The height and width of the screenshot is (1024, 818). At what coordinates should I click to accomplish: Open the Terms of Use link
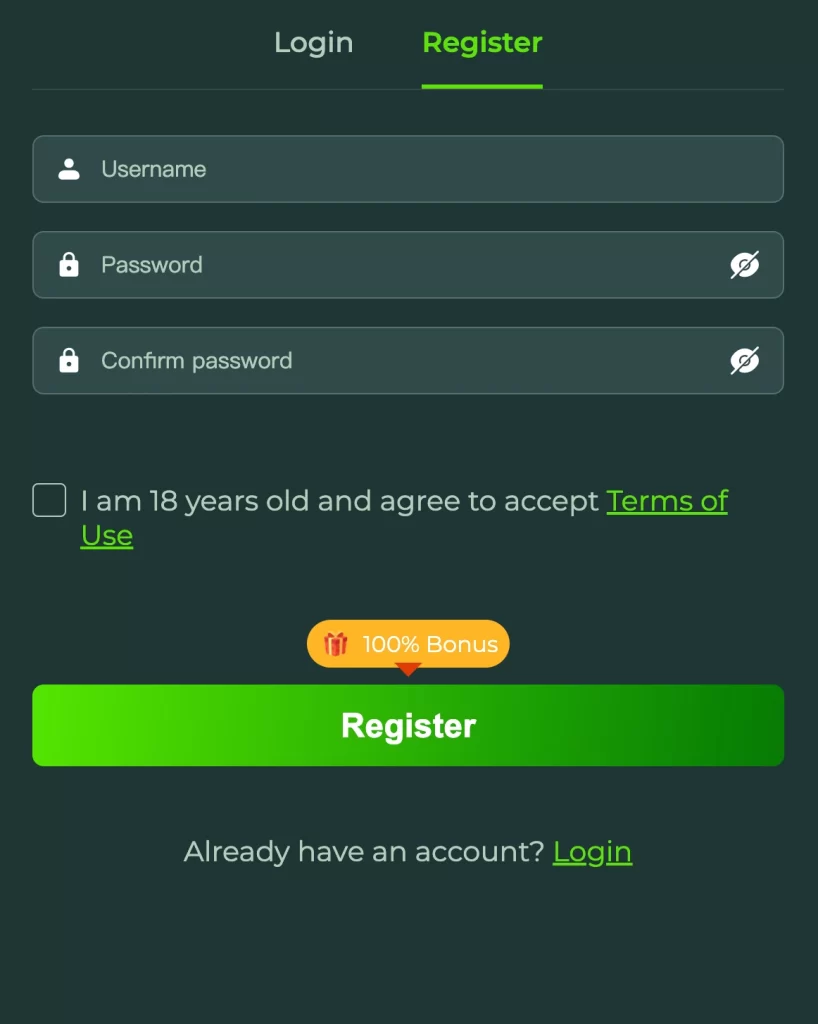tap(667, 501)
